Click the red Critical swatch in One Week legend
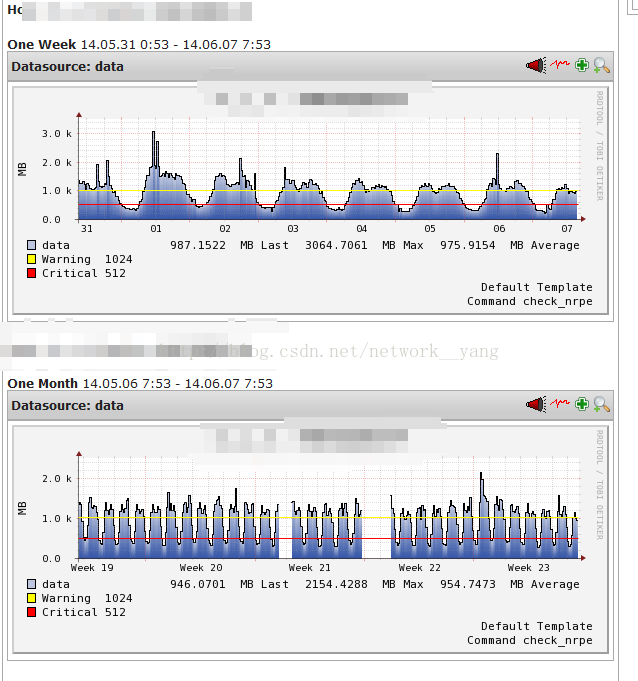 (31, 273)
